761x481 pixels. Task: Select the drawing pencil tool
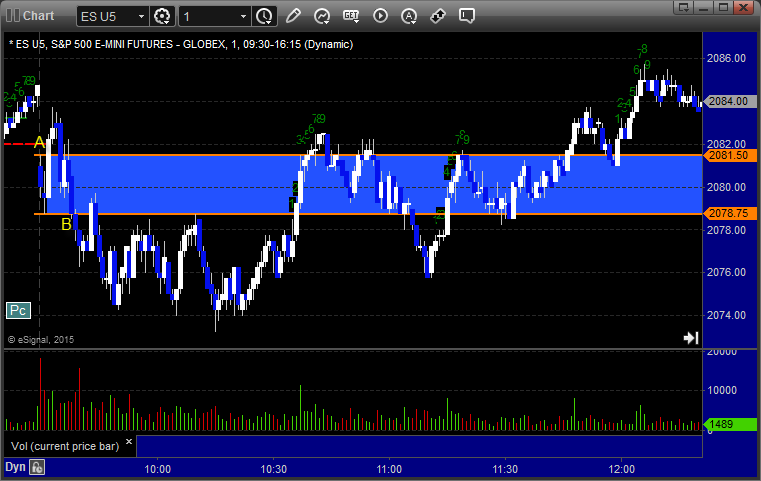pos(293,16)
